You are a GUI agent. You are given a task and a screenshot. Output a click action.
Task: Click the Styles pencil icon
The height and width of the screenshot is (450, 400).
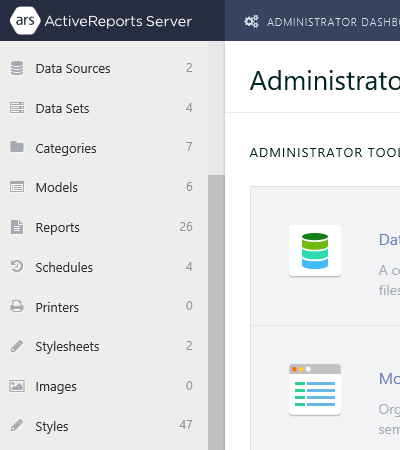(x=17, y=425)
